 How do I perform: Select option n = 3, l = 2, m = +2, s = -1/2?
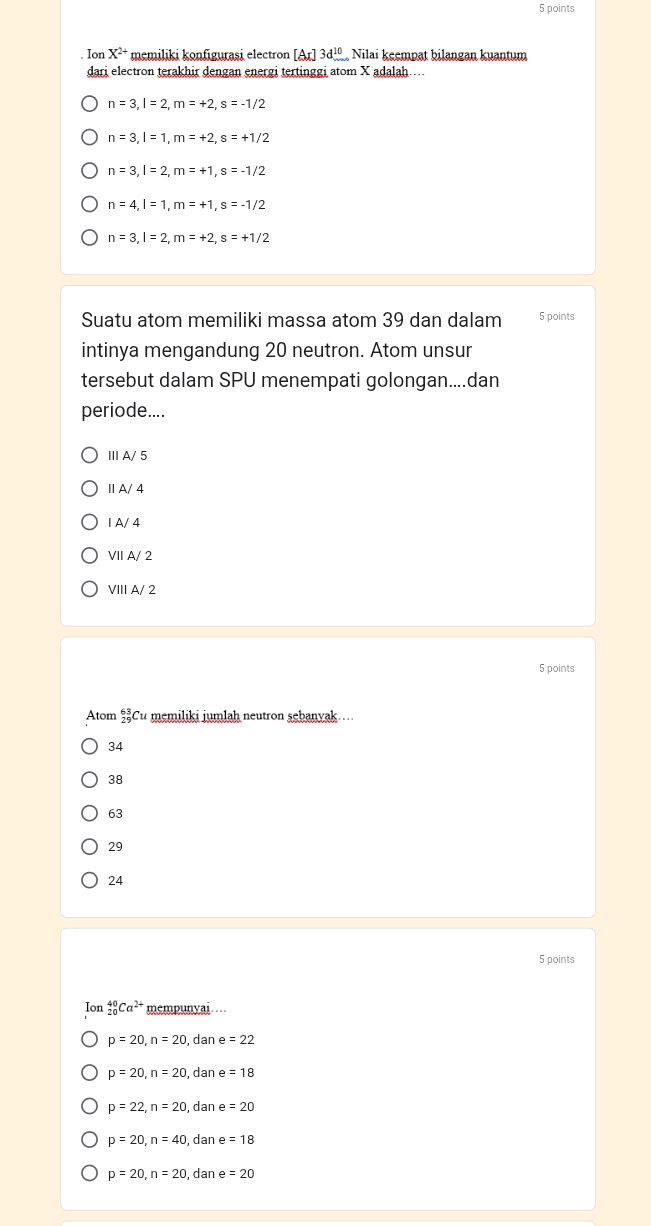point(89,103)
